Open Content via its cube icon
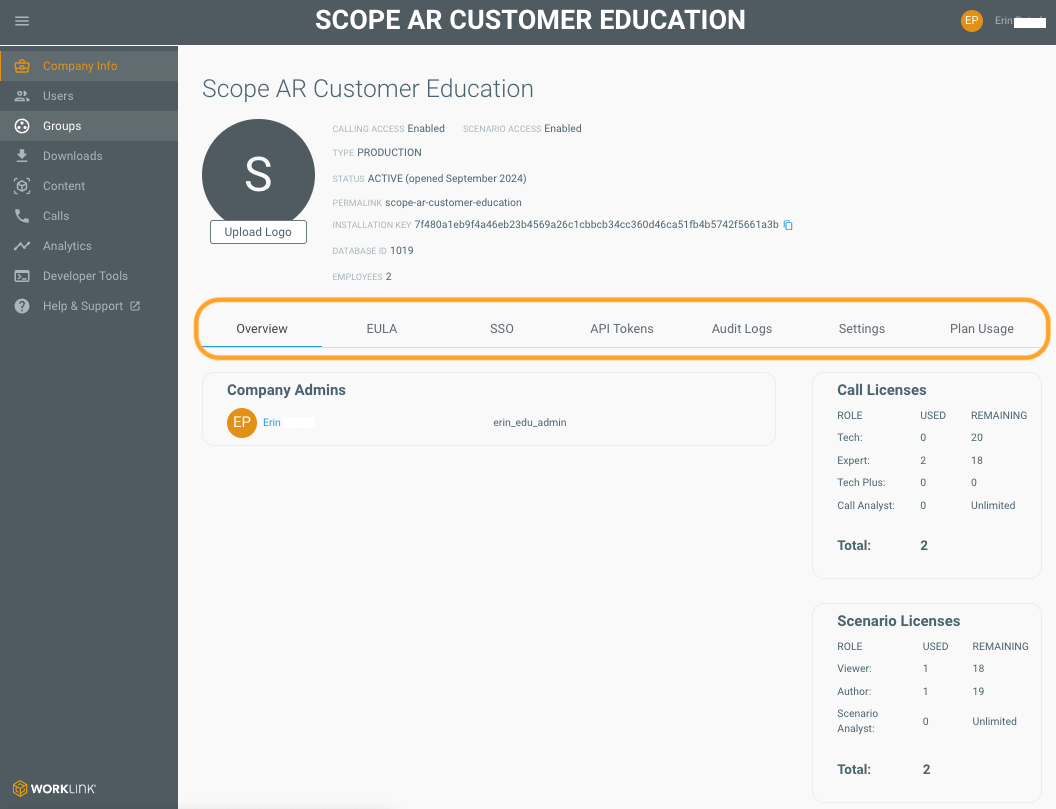Viewport: 1056px width, 809px height. coord(22,186)
